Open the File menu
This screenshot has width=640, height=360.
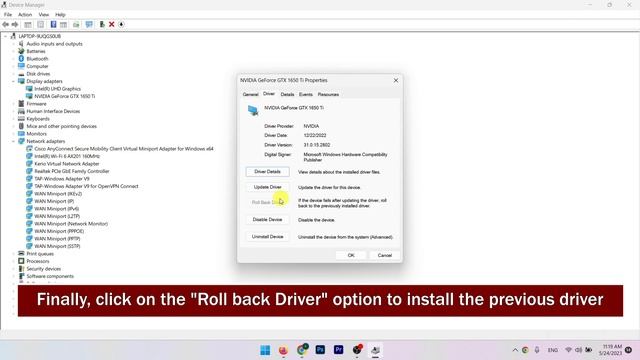point(8,15)
